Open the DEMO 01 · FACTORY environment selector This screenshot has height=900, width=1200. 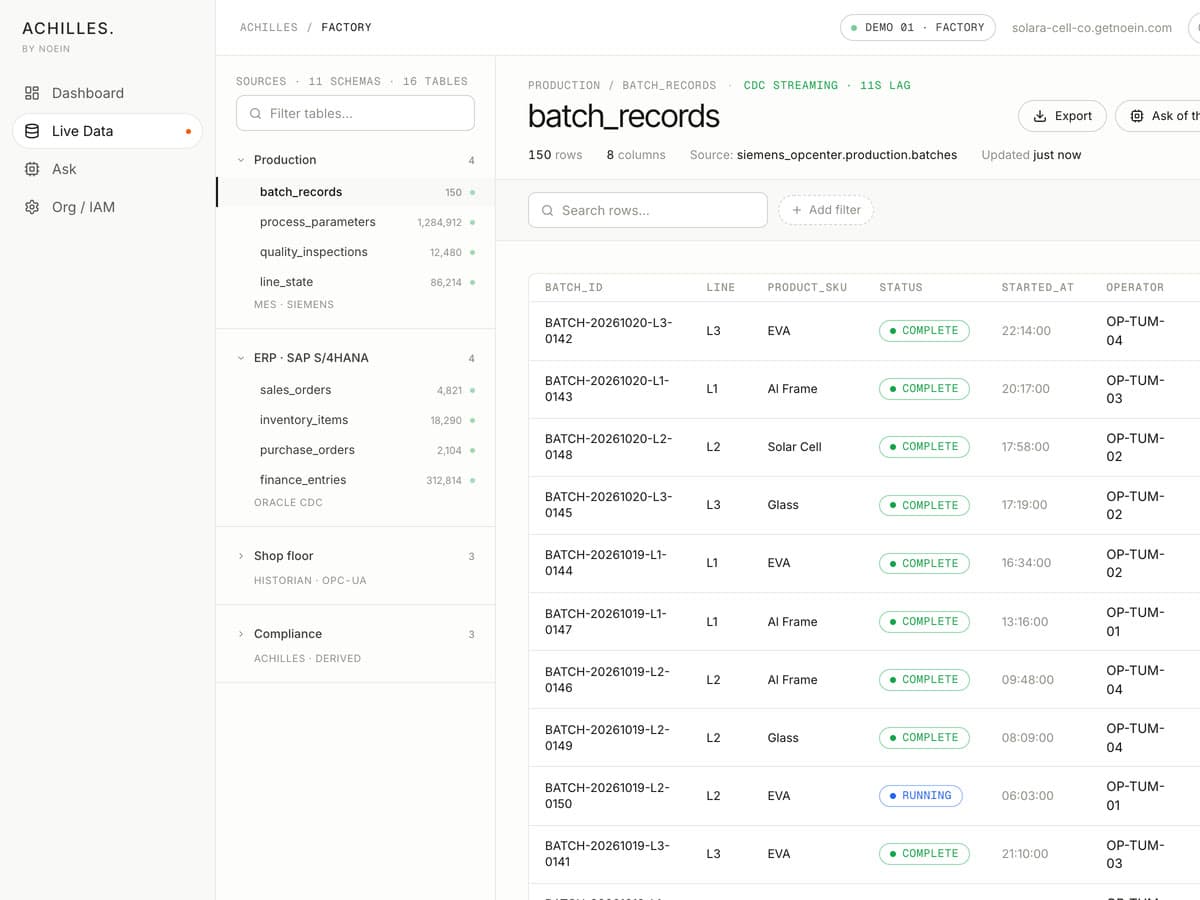917,28
